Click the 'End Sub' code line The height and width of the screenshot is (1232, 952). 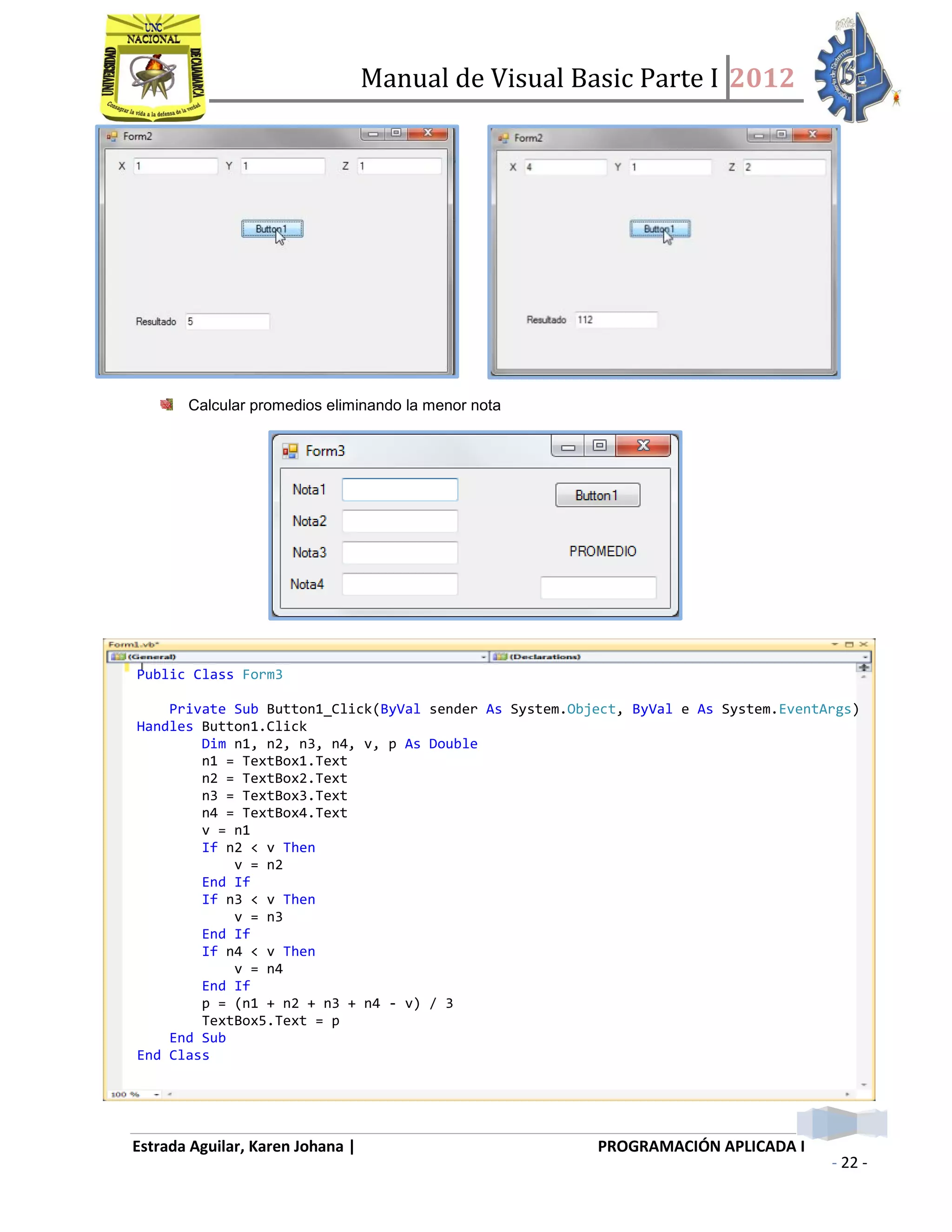[x=198, y=1038]
